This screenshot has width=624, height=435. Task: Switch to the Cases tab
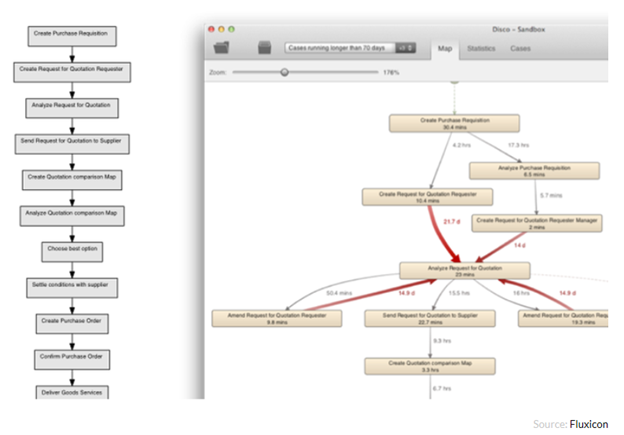[520, 49]
